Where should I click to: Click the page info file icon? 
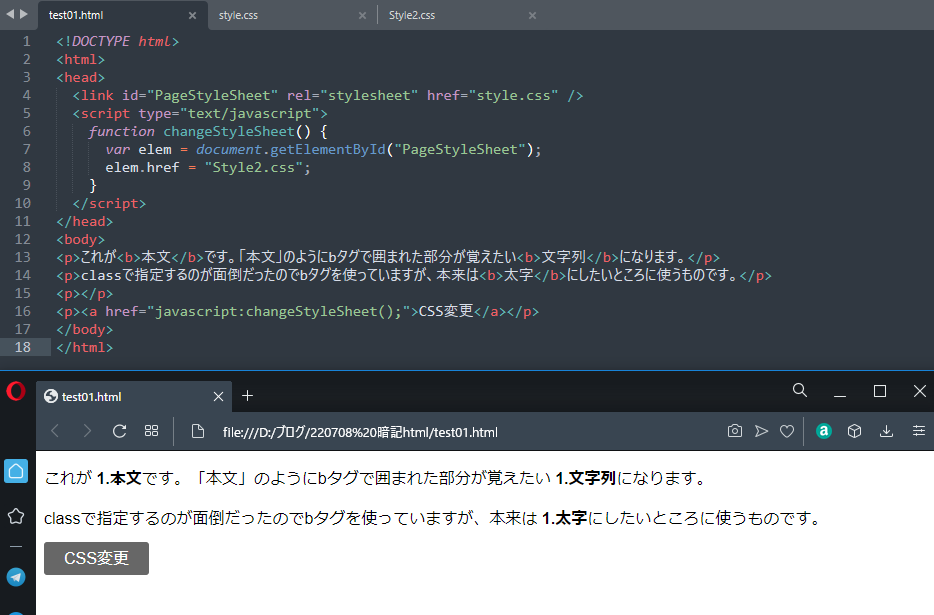click(x=198, y=431)
